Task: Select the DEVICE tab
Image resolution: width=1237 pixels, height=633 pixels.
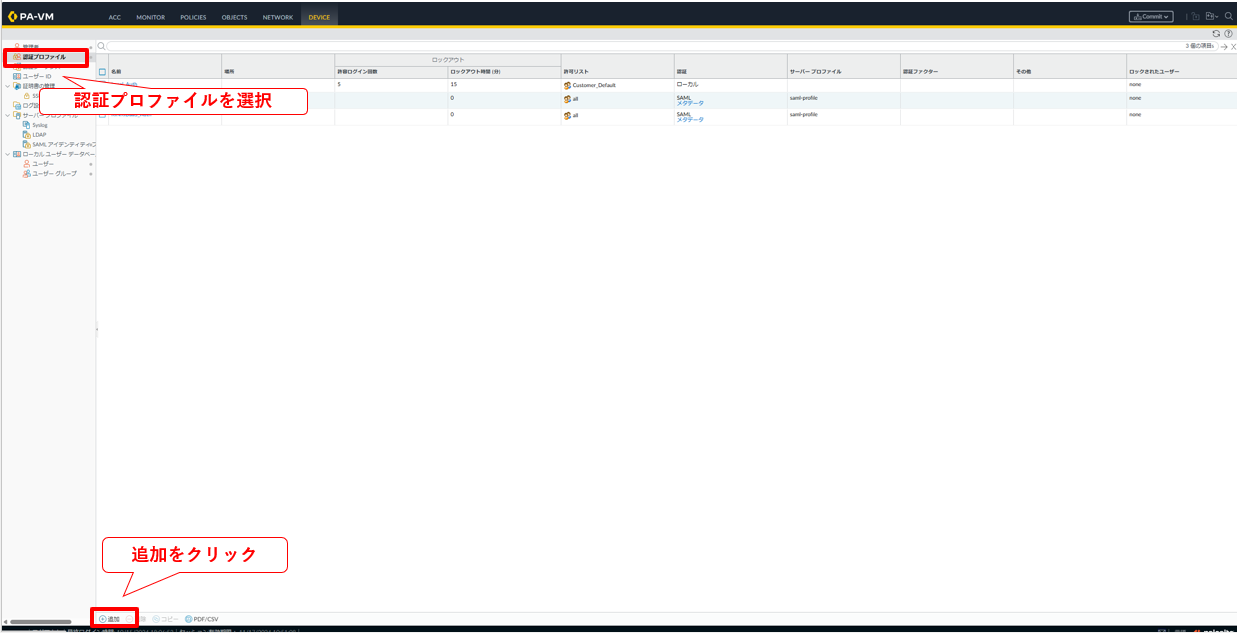Action: (x=319, y=17)
